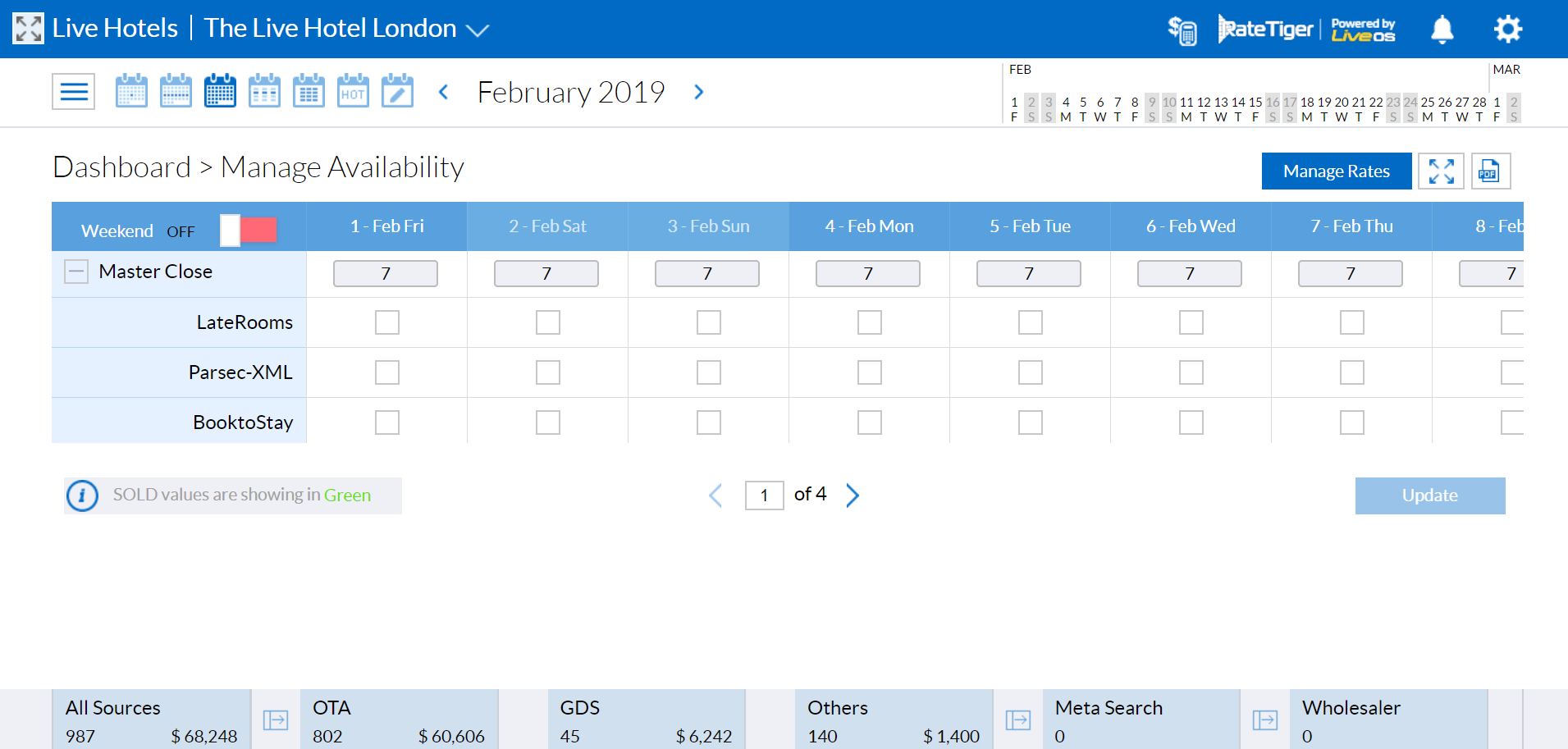Click the February 2019 month title
The height and width of the screenshot is (749, 1568).
pos(571,92)
